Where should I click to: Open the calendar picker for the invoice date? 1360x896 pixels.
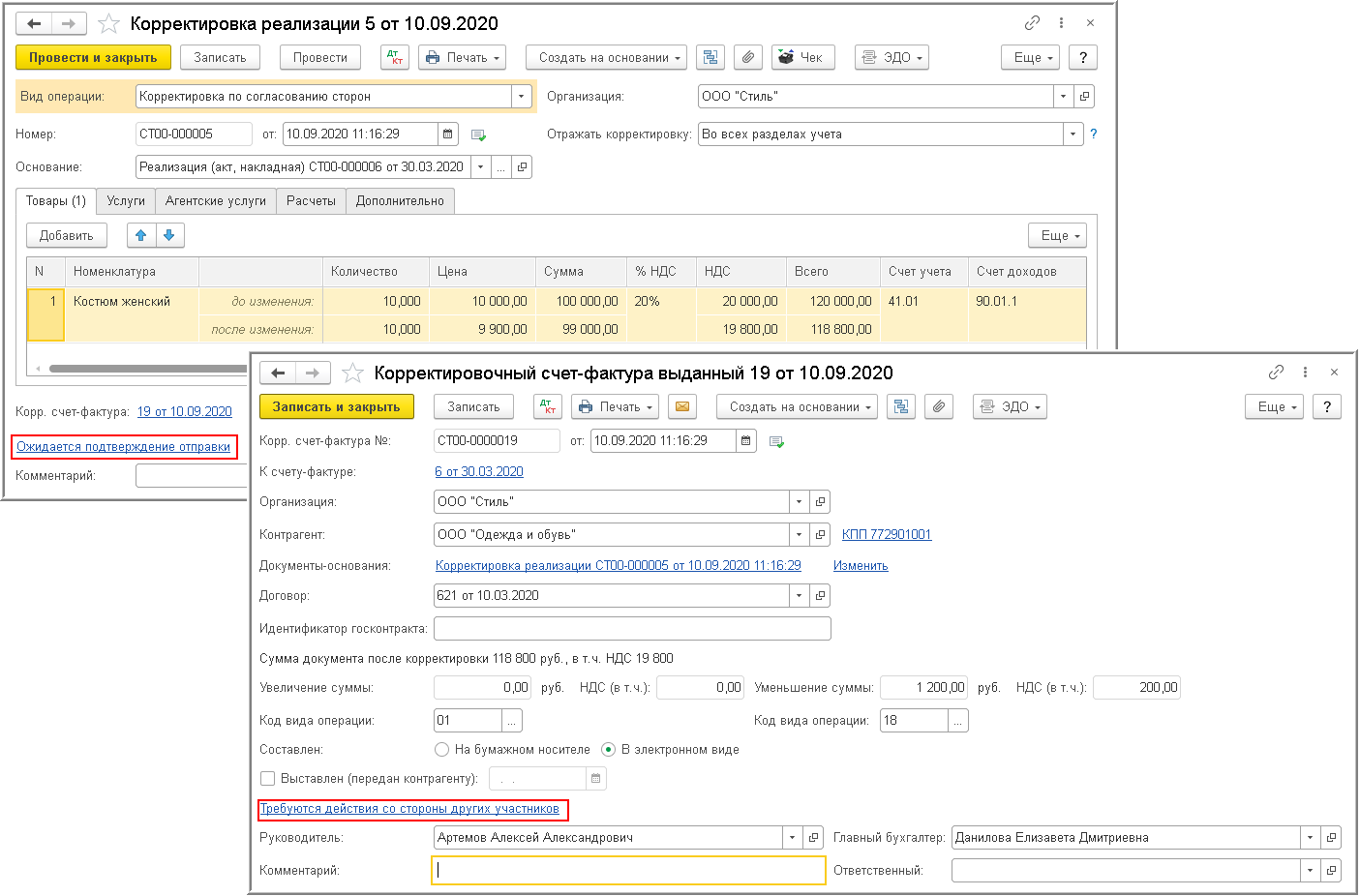click(745, 440)
